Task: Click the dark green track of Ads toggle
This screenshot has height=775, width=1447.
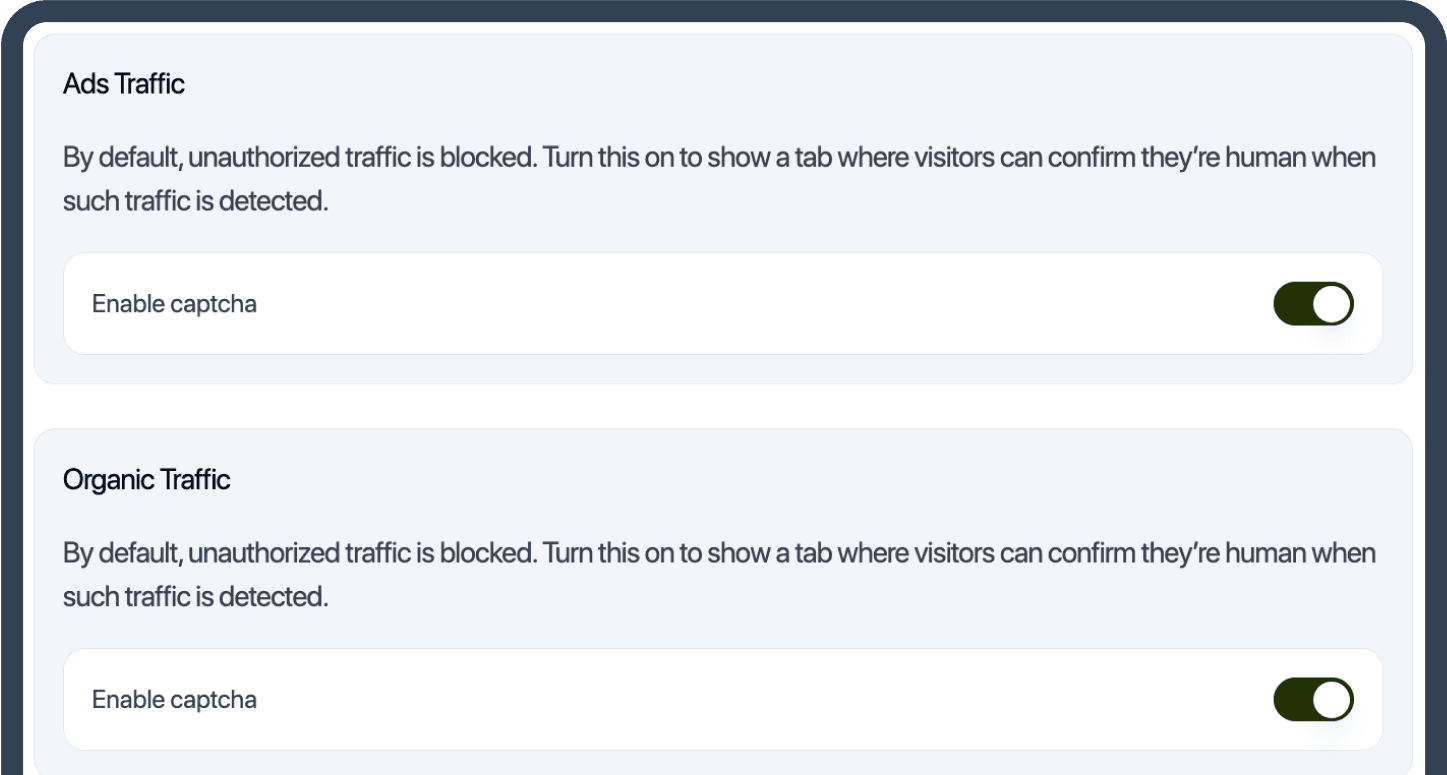Action: 1292,304
